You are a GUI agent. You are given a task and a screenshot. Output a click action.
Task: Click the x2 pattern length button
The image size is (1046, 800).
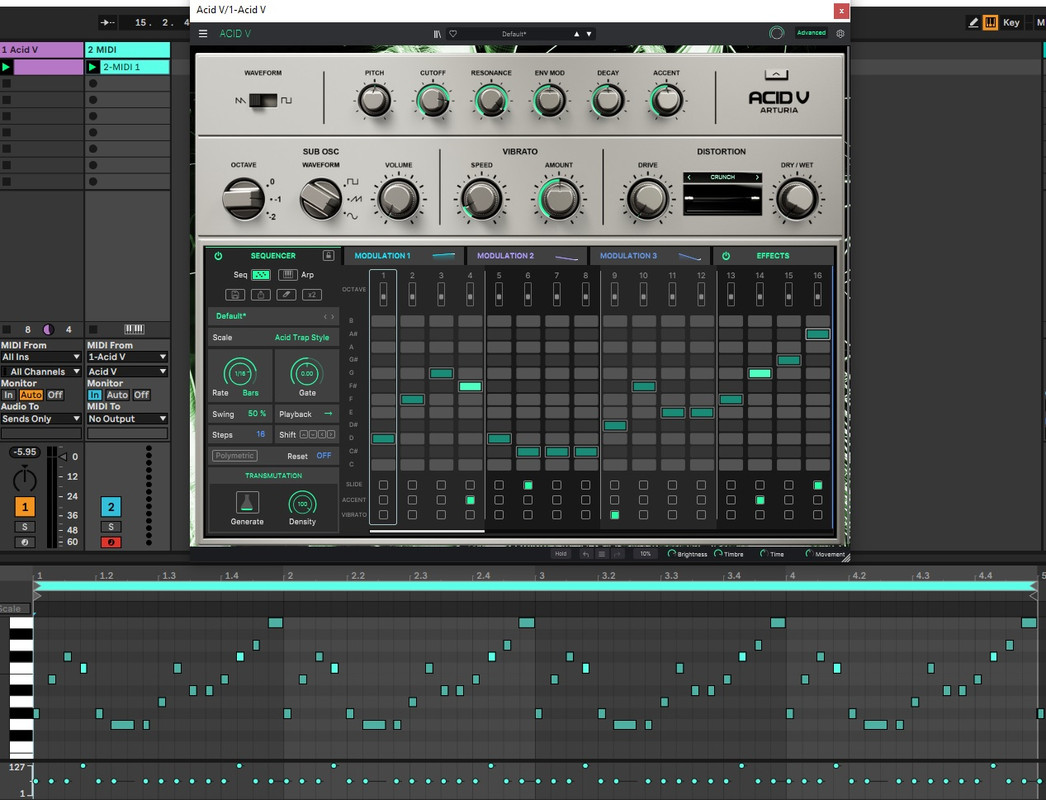[312, 294]
